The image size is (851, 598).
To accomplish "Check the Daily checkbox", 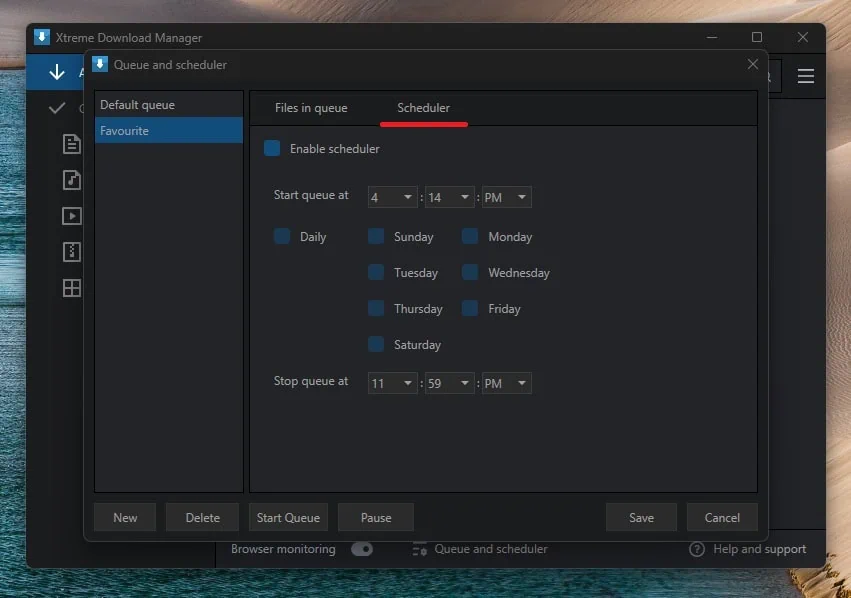I will point(282,236).
